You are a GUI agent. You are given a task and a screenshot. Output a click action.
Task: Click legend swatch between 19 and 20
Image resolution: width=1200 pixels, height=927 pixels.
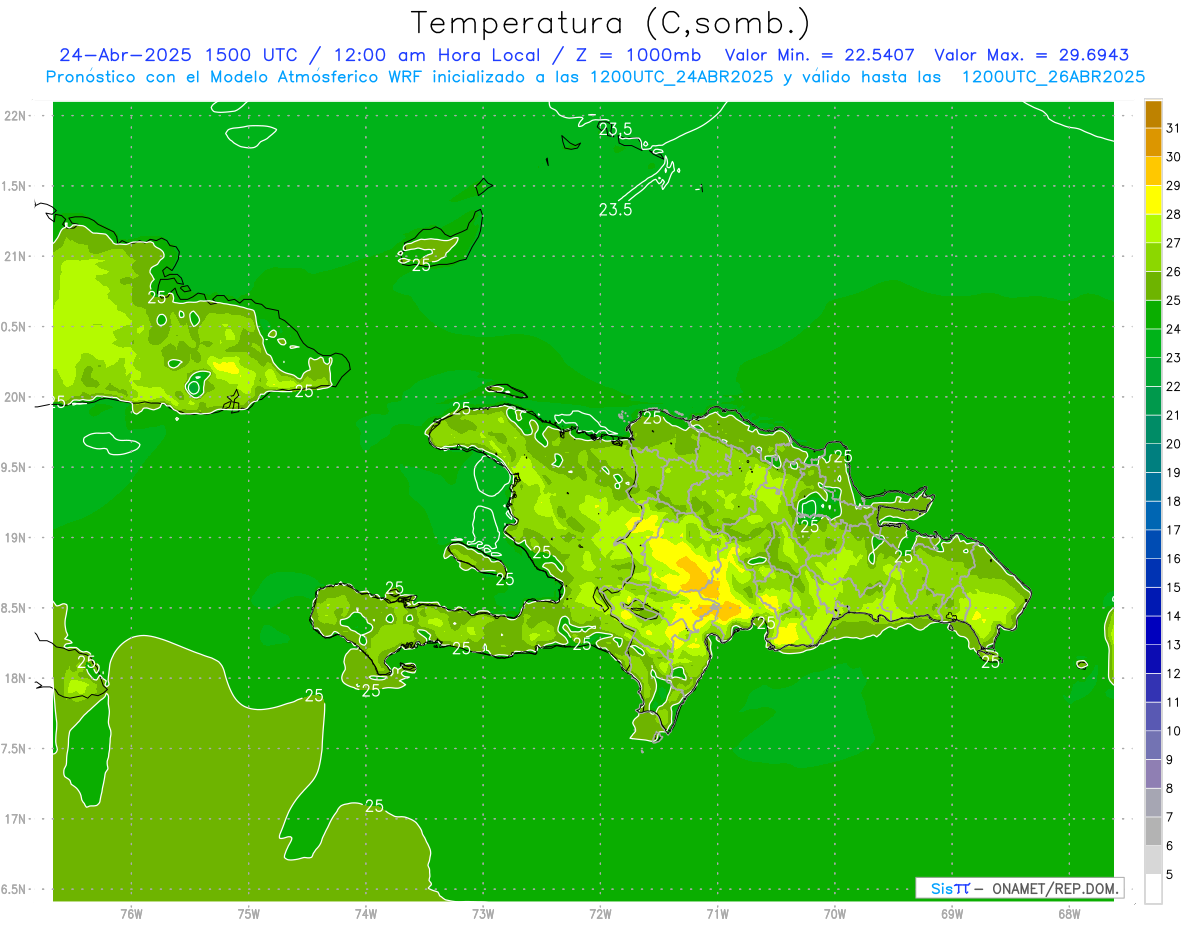1153,458
